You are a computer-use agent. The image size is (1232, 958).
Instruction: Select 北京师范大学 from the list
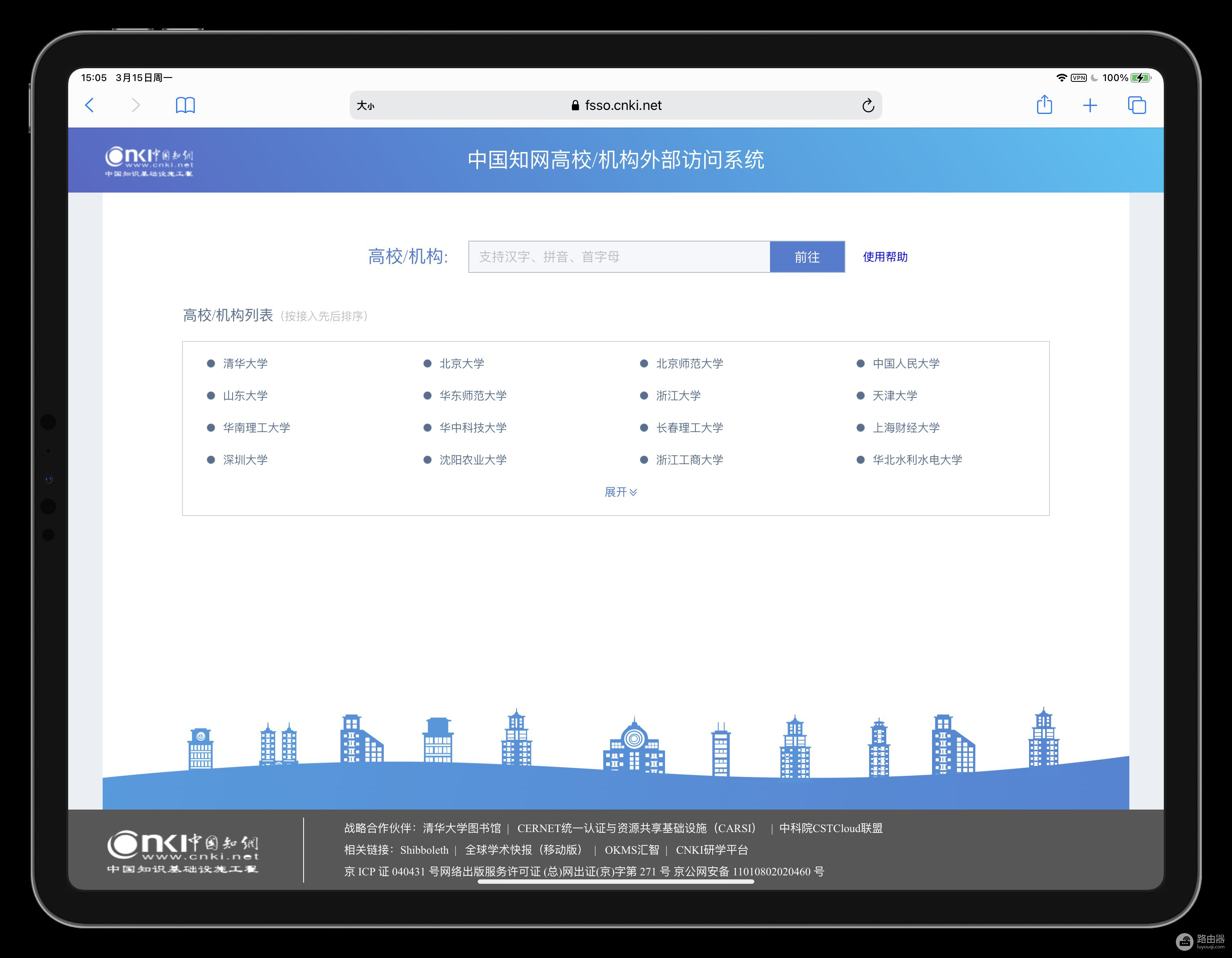click(689, 363)
